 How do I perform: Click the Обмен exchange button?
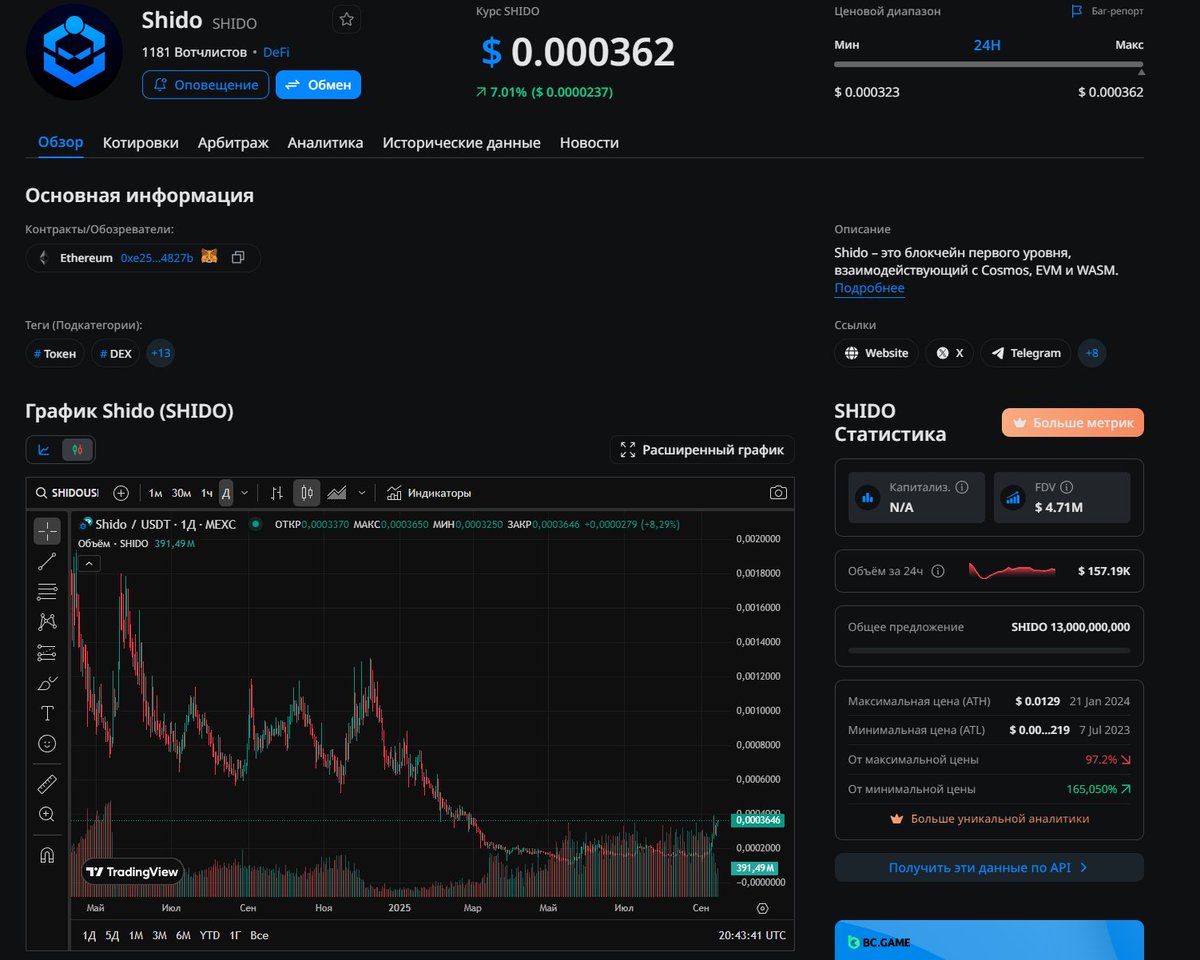coord(318,85)
